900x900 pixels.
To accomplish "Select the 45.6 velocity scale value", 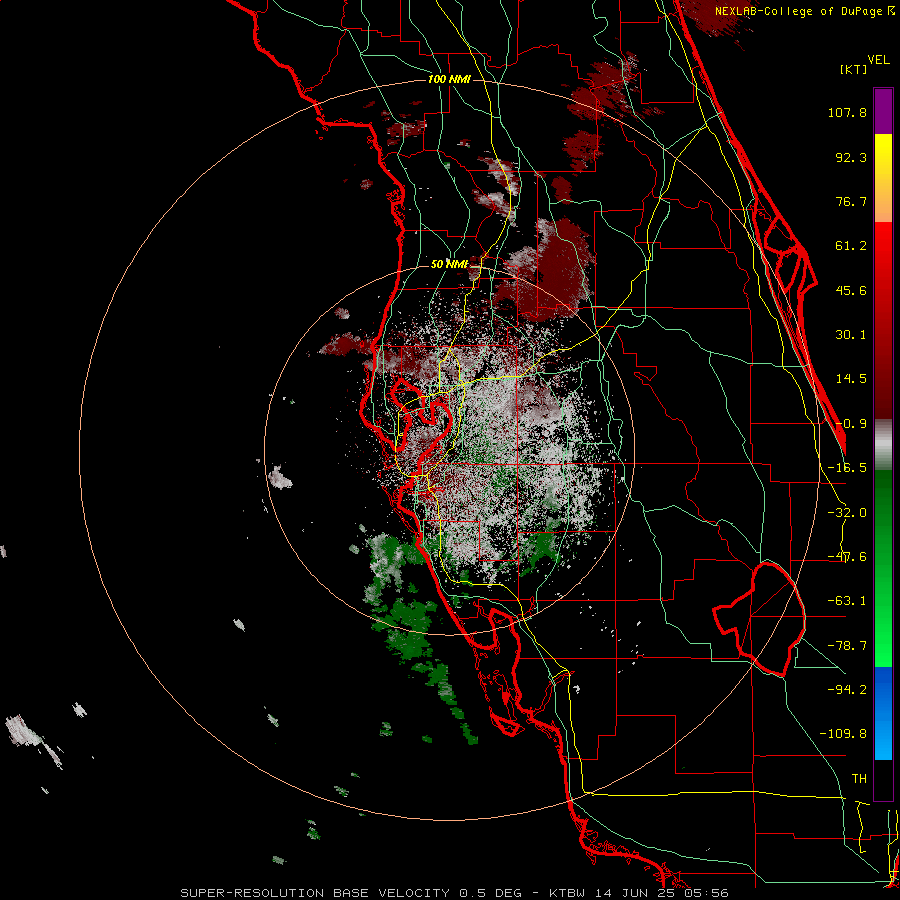I will click(851, 290).
